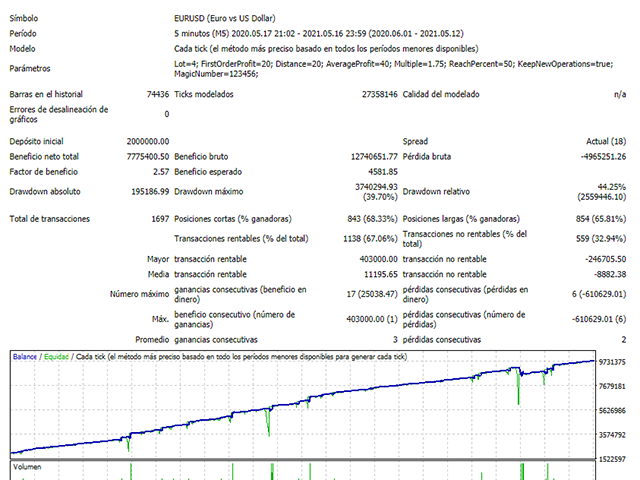Click Mayor transacción rentable value 403000.00
This screenshot has height=480, width=640.
pos(378,259)
